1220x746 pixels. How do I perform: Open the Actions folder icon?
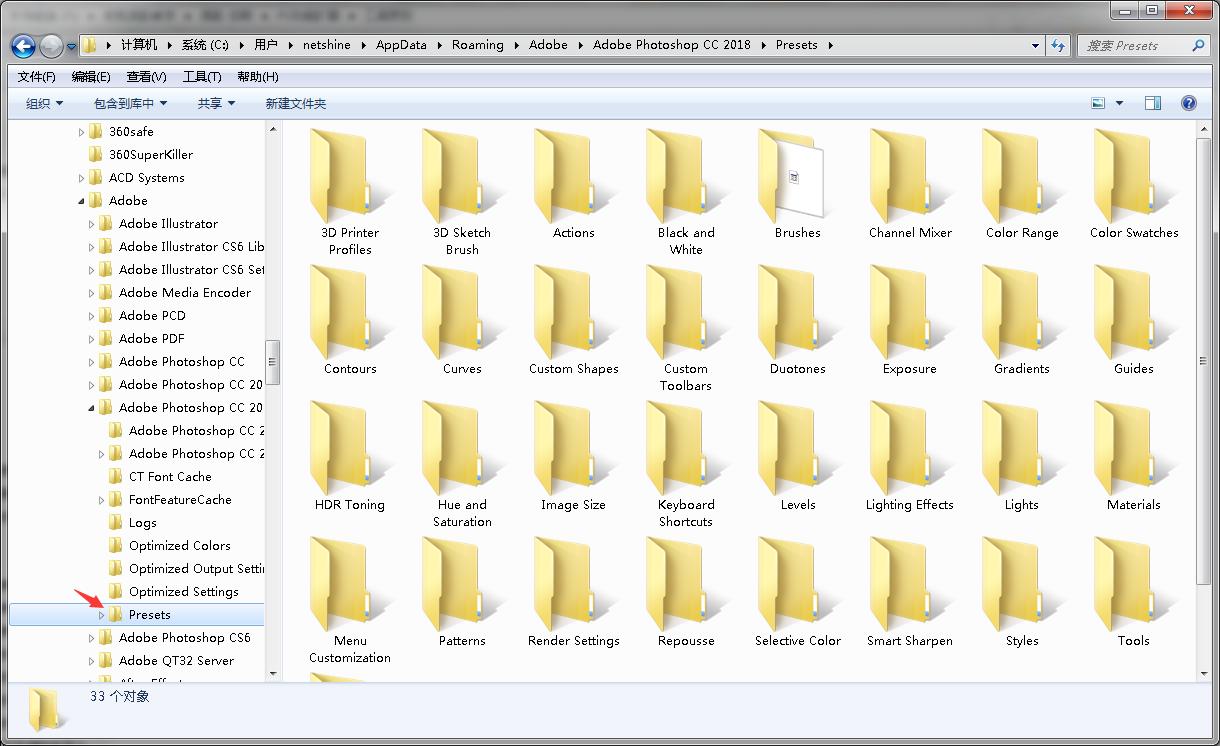573,180
